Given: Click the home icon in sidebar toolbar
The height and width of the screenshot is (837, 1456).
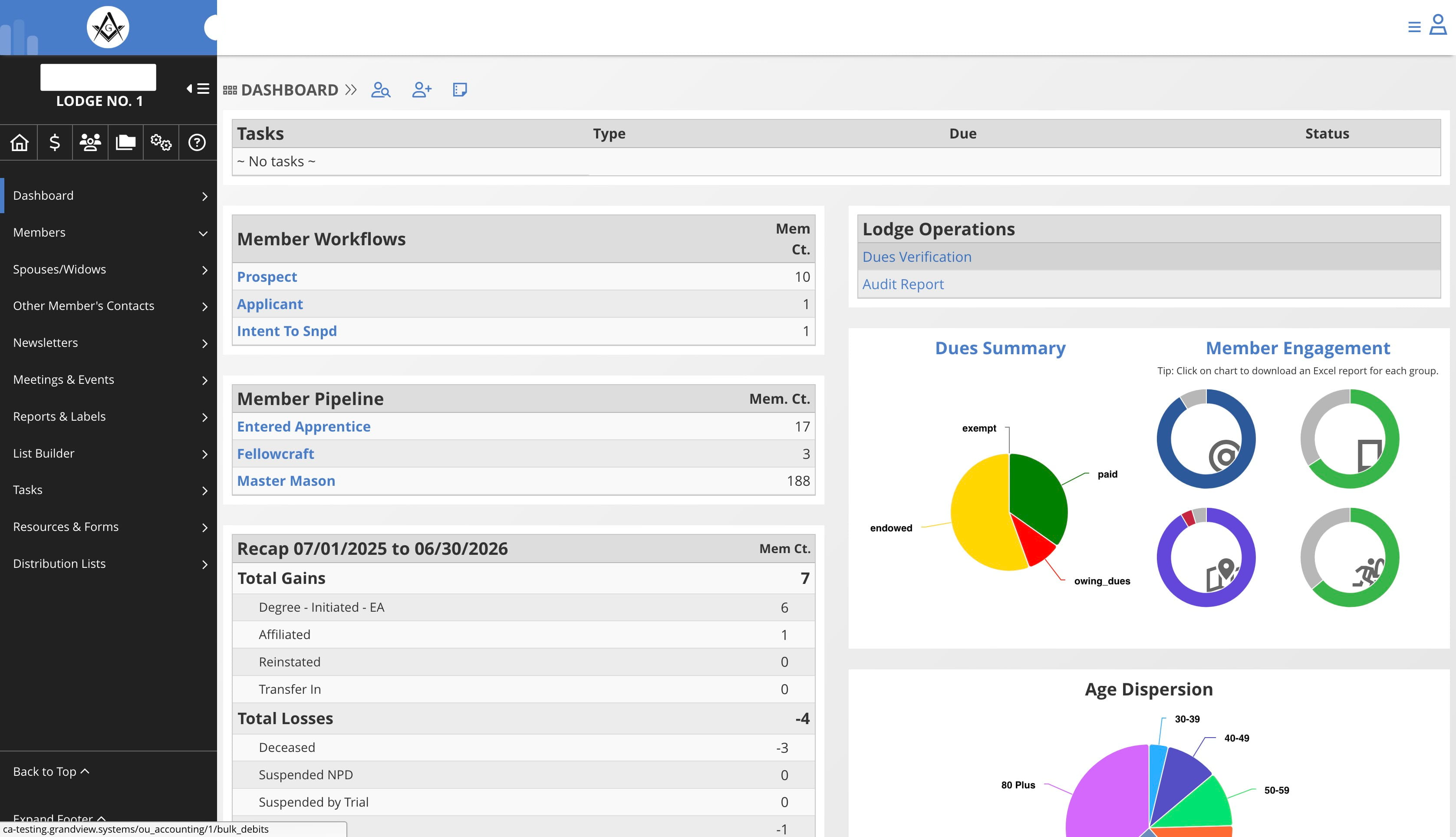Looking at the screenshot, I should (x=19, y=142).
